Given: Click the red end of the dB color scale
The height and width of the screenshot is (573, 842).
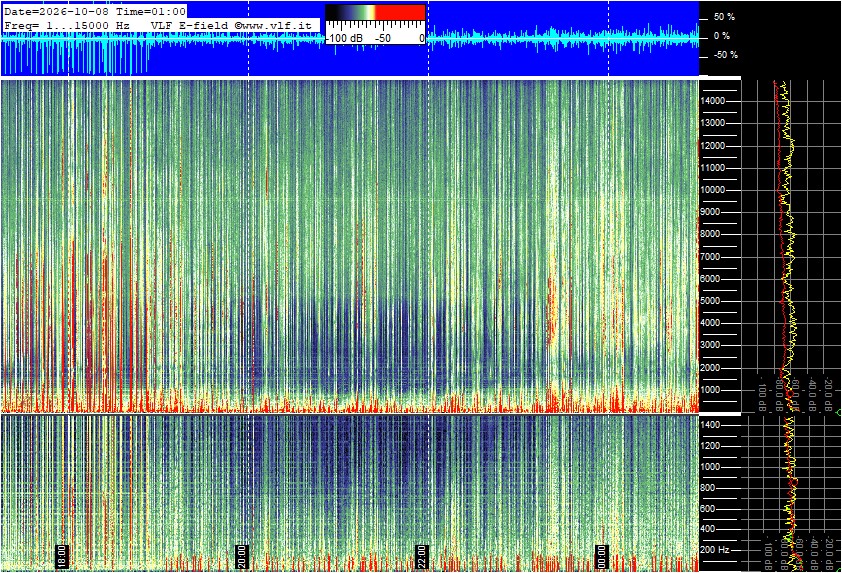Looking at the screenshot, I should (x=400, y=12).
